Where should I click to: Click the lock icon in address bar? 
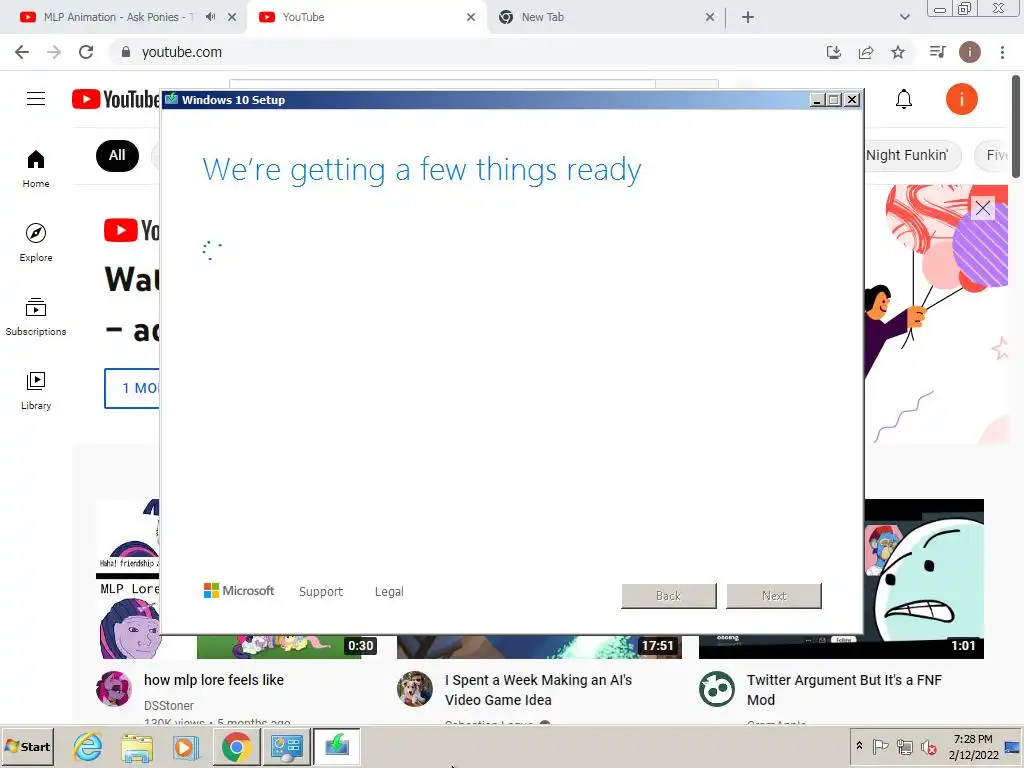(126, 52)
